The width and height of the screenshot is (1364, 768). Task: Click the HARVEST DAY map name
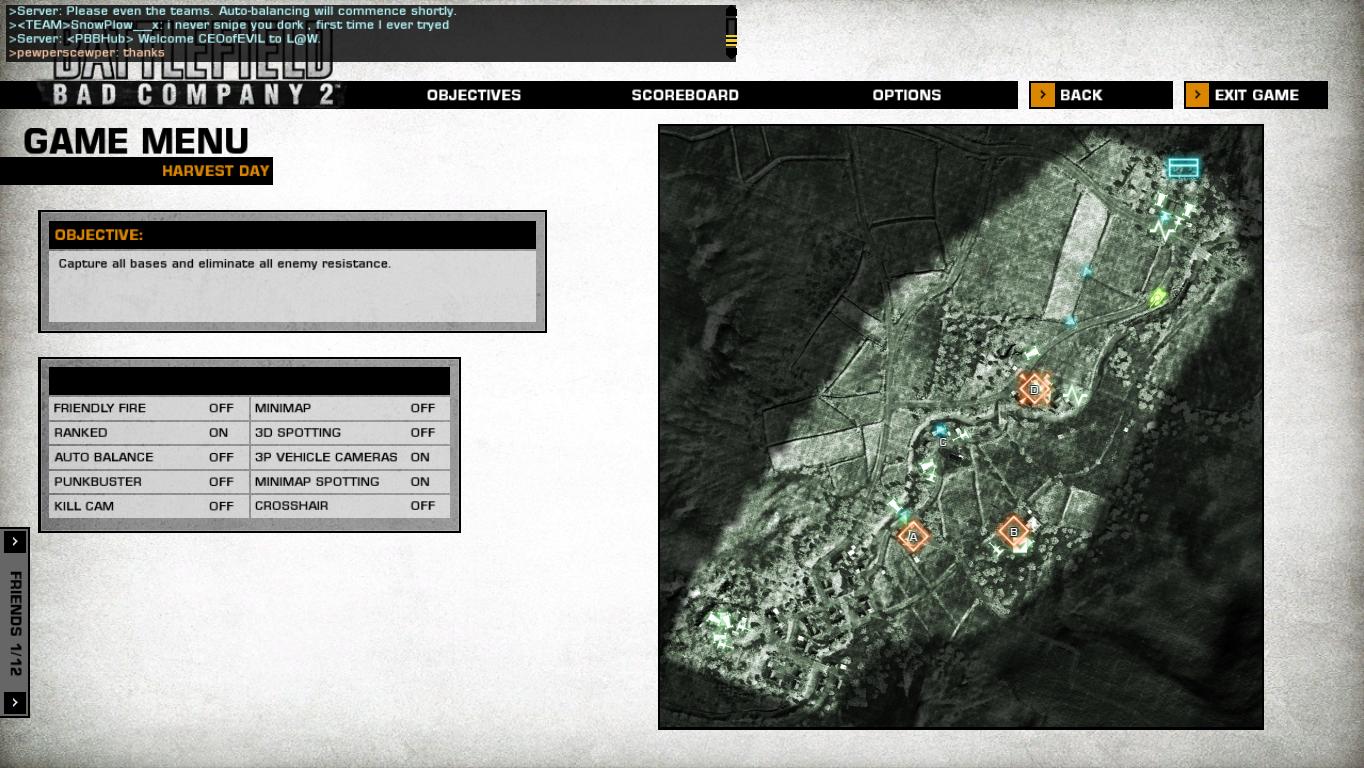[x=216, y=171]
